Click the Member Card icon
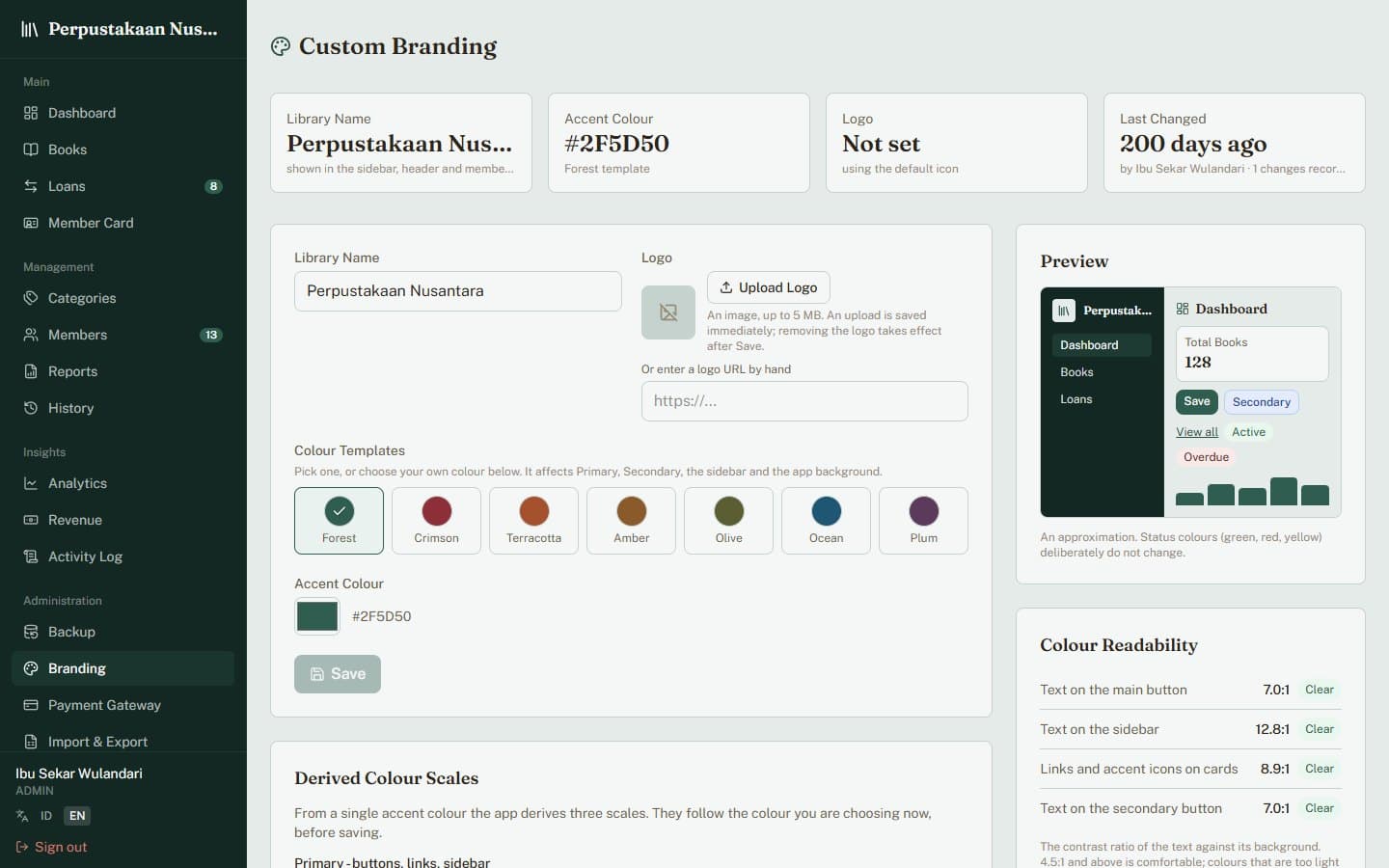This screenshot has height=868, width=1389. tap(31, 223)
